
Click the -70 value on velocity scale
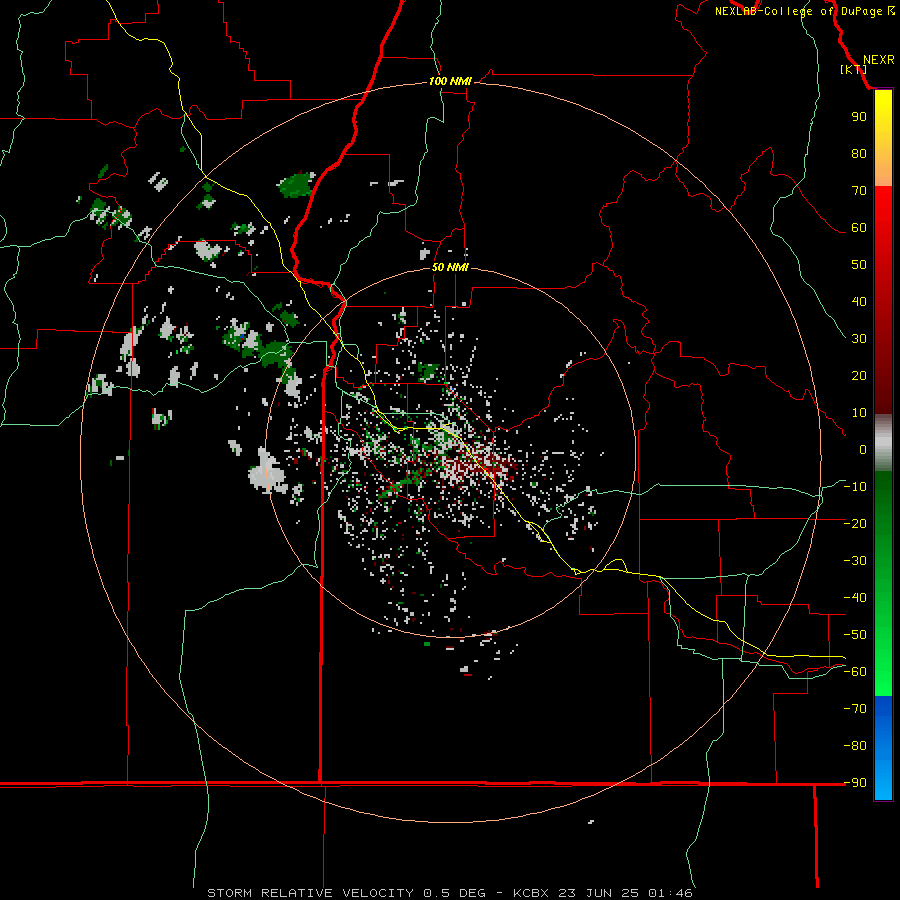(x=855, y=708)
